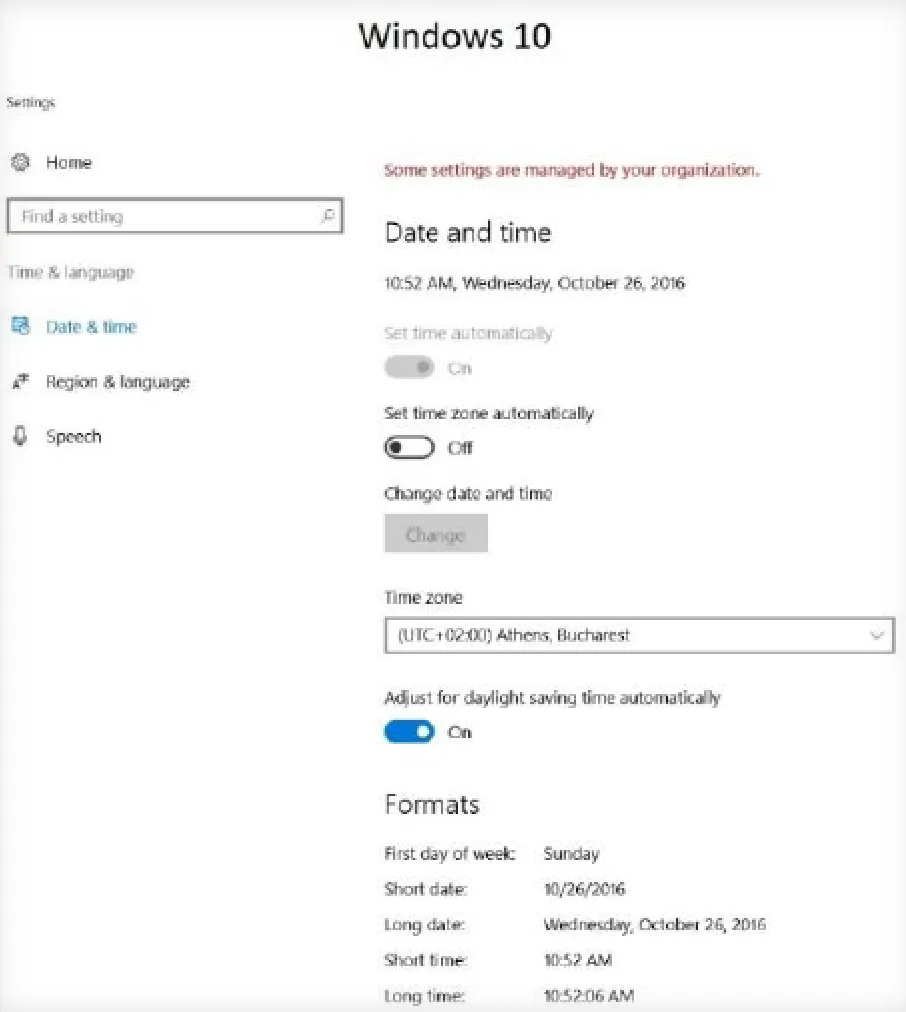Viewport: 906px width, 1012px height.
Task: Go to Region & language
Action: [x=117, y=382]
